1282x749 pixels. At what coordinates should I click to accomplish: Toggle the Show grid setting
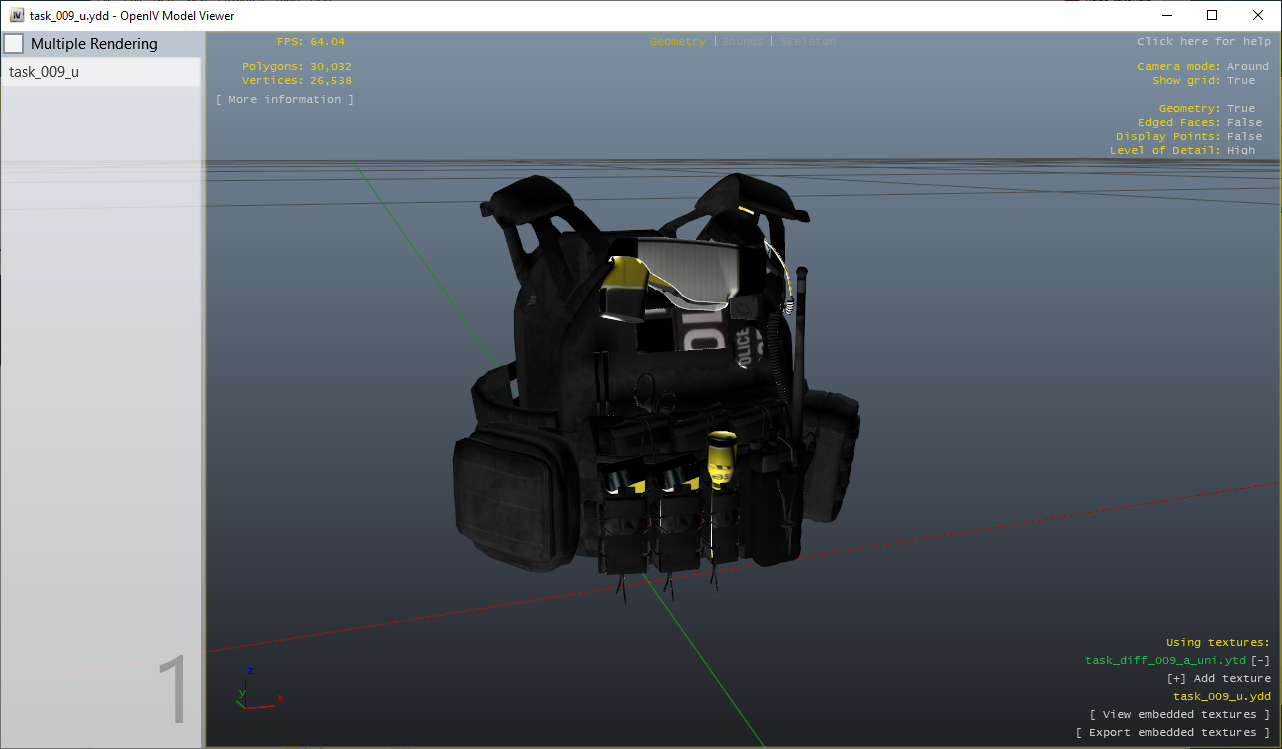1240,80
